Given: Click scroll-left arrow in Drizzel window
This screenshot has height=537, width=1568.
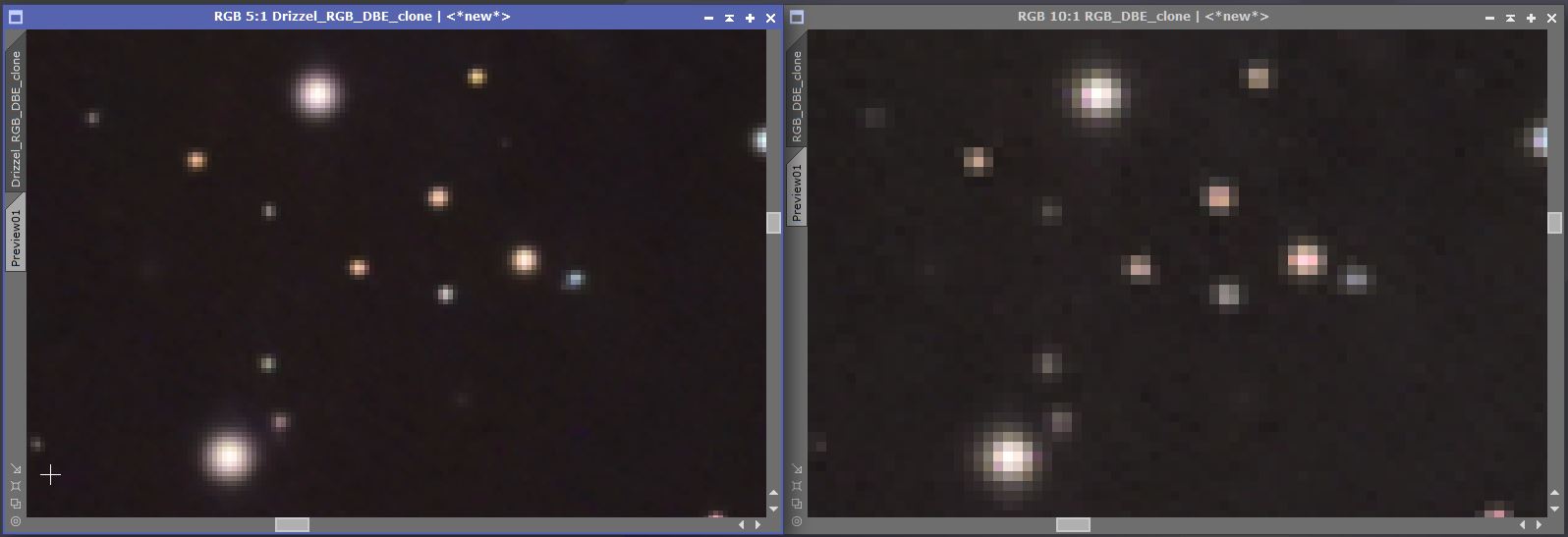Looking at the screenshot, I should [742, 525].
